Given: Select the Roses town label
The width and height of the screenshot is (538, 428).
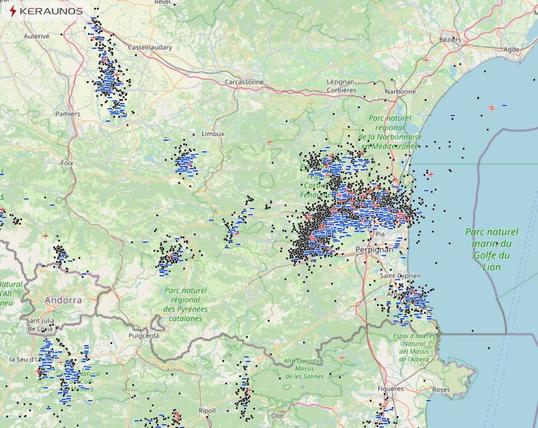Looking at the screenshot, I should pos(441,389).
